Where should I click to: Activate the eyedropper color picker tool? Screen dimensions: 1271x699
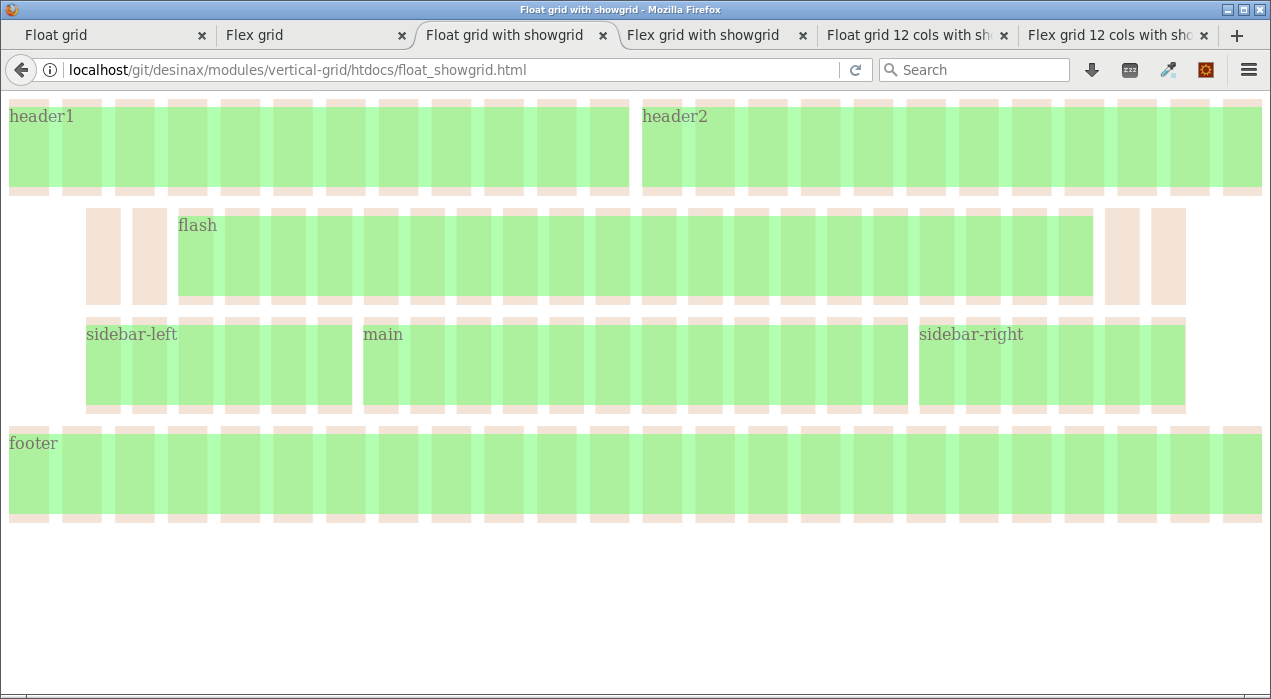(x=1168, y=70)
